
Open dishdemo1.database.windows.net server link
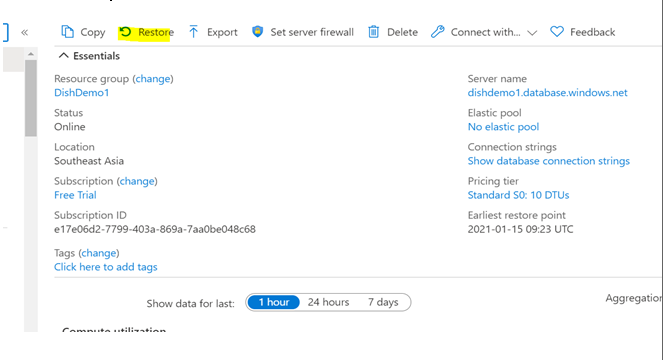click(548, 93)
